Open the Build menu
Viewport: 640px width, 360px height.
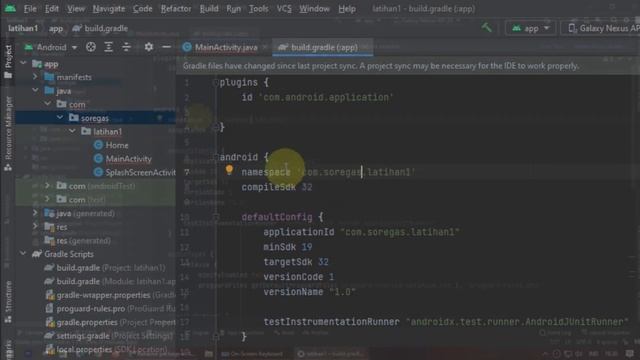(x=209, y=9)
